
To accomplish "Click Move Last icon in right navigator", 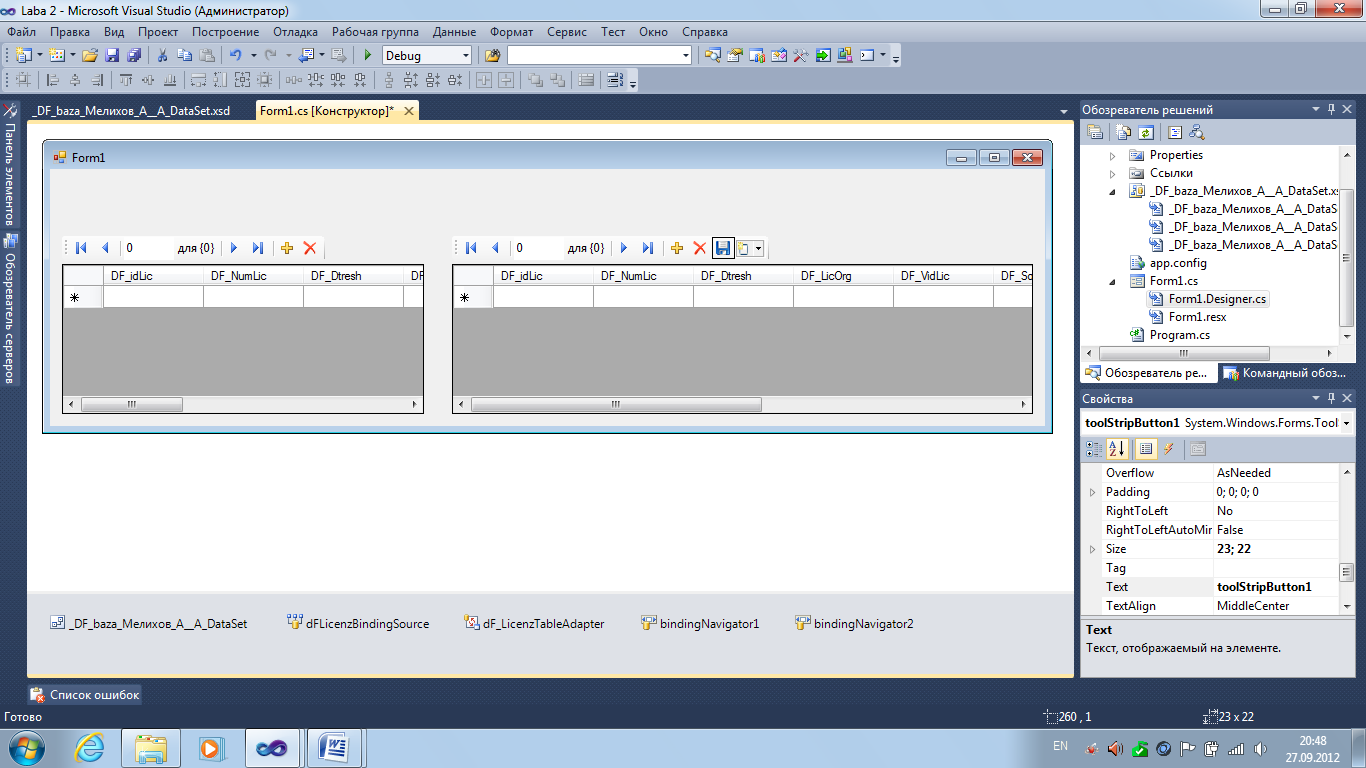I will (x=647, y=248).
